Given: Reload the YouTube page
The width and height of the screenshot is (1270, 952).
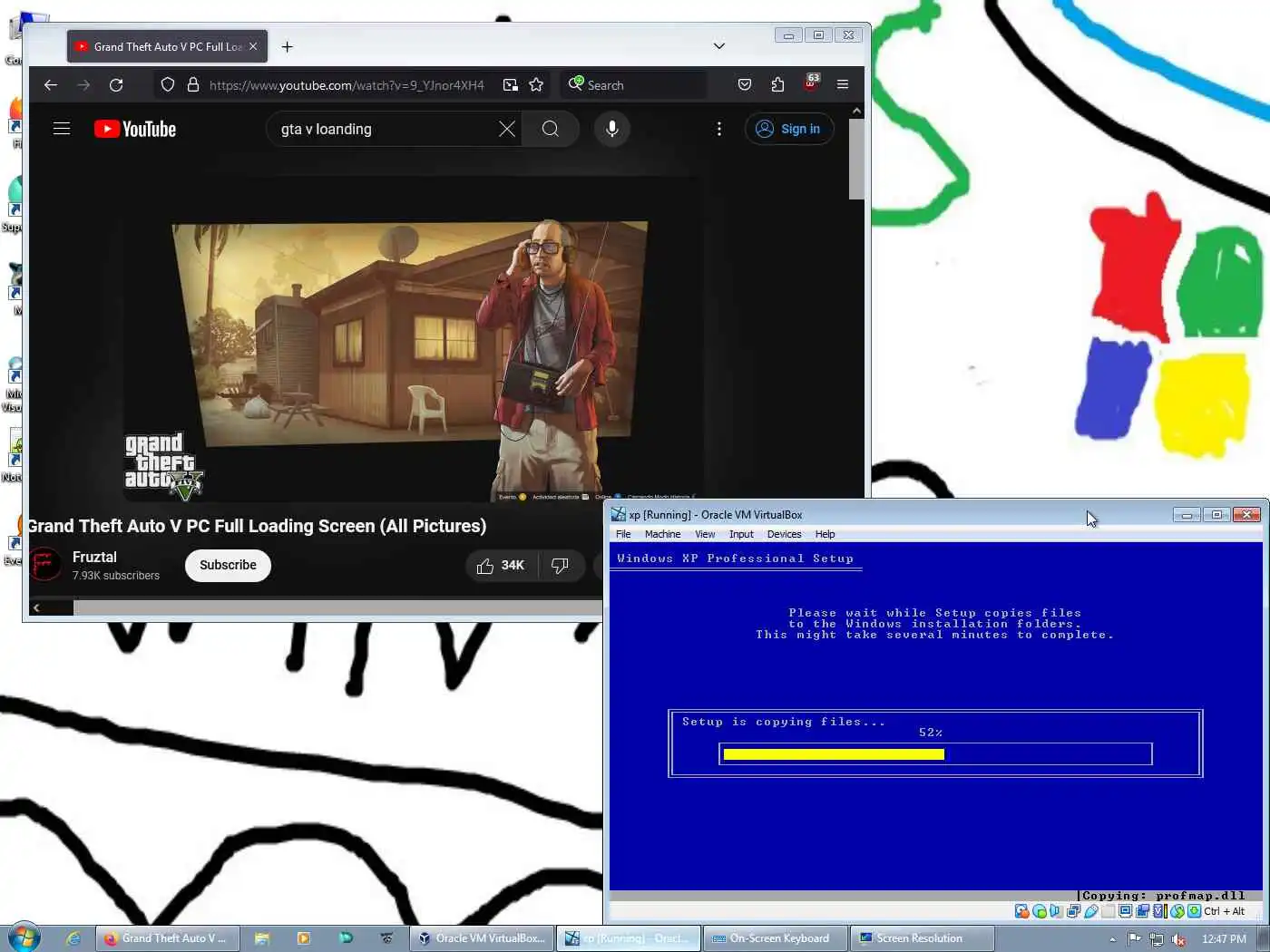Looking at the screenshot, I should 116,84.
